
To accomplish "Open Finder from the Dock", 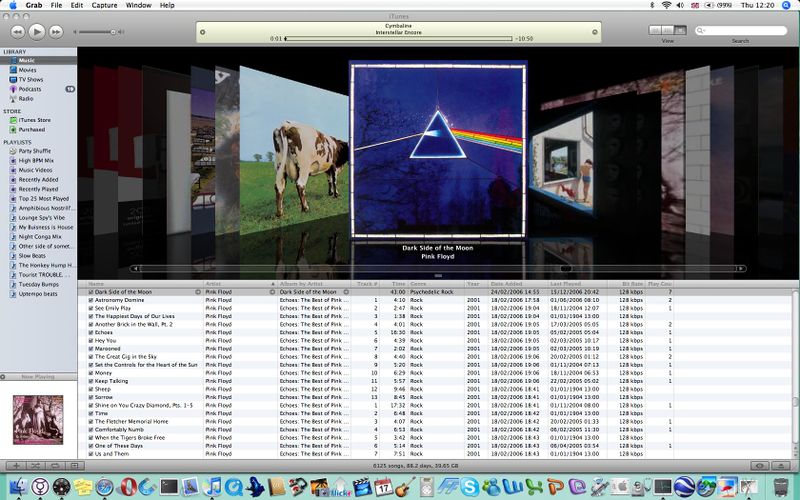I will [x=18, y=487].
